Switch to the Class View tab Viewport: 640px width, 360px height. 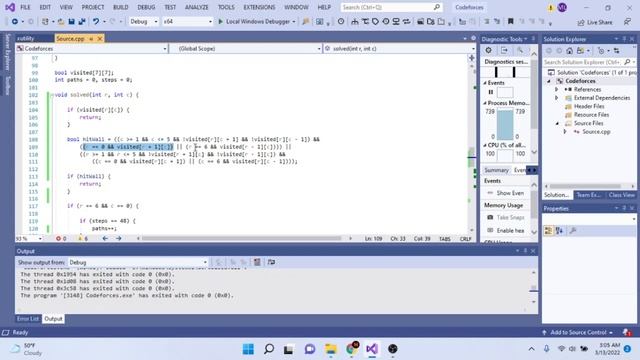pos(621,195)
